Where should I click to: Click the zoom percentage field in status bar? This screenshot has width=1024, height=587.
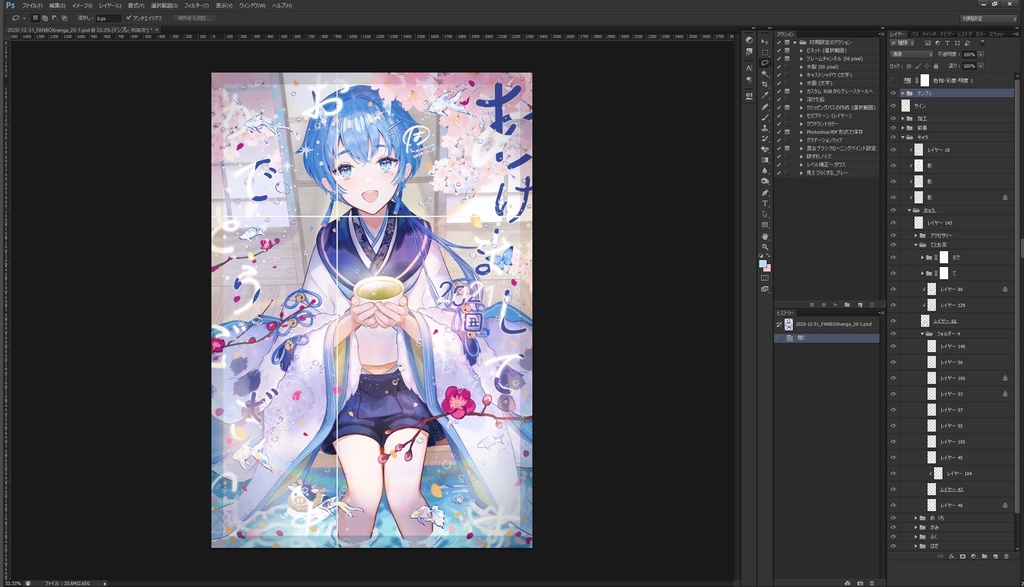(13, 583)
